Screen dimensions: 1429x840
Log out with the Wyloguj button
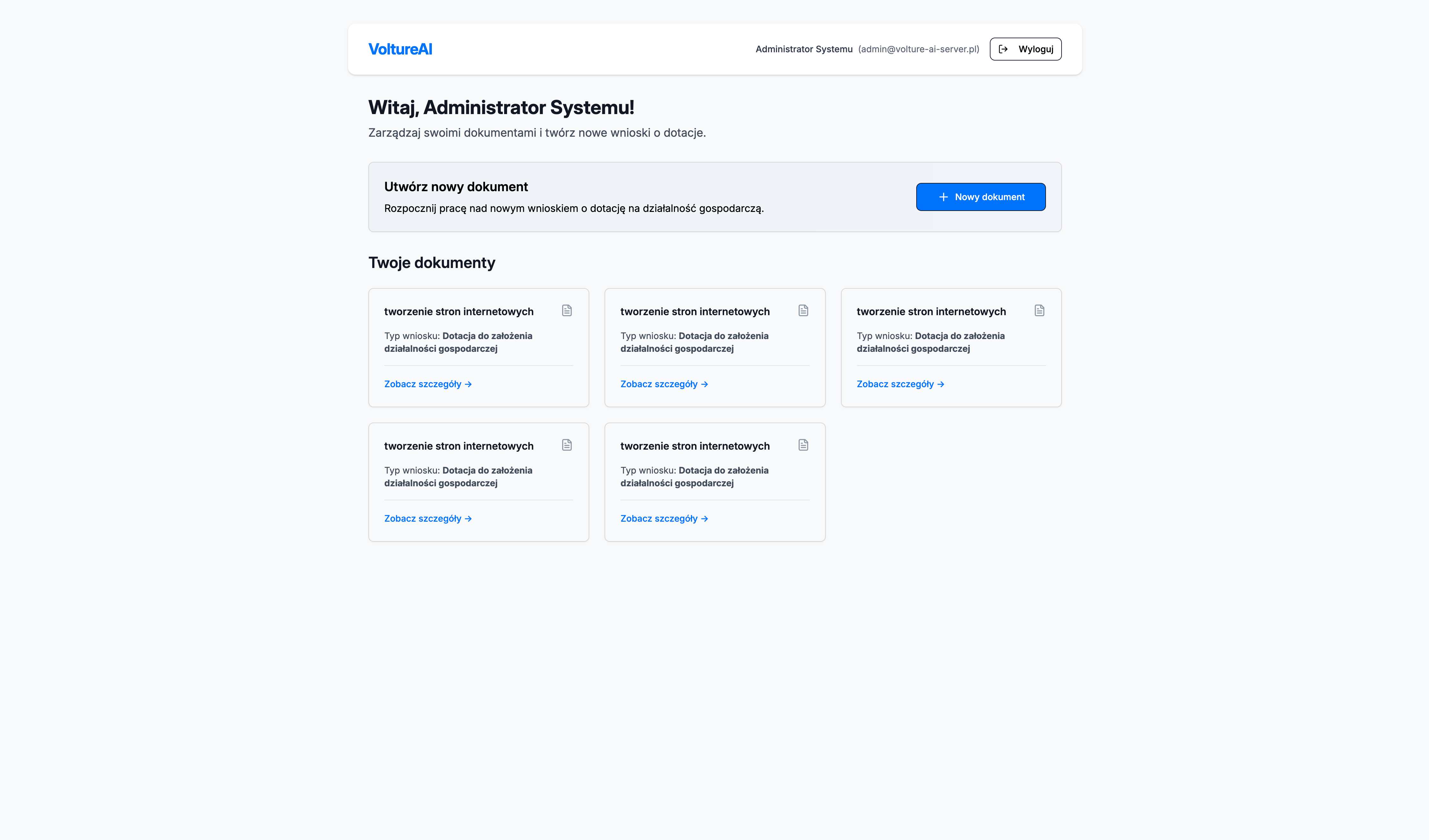[x=1025, y=49]
